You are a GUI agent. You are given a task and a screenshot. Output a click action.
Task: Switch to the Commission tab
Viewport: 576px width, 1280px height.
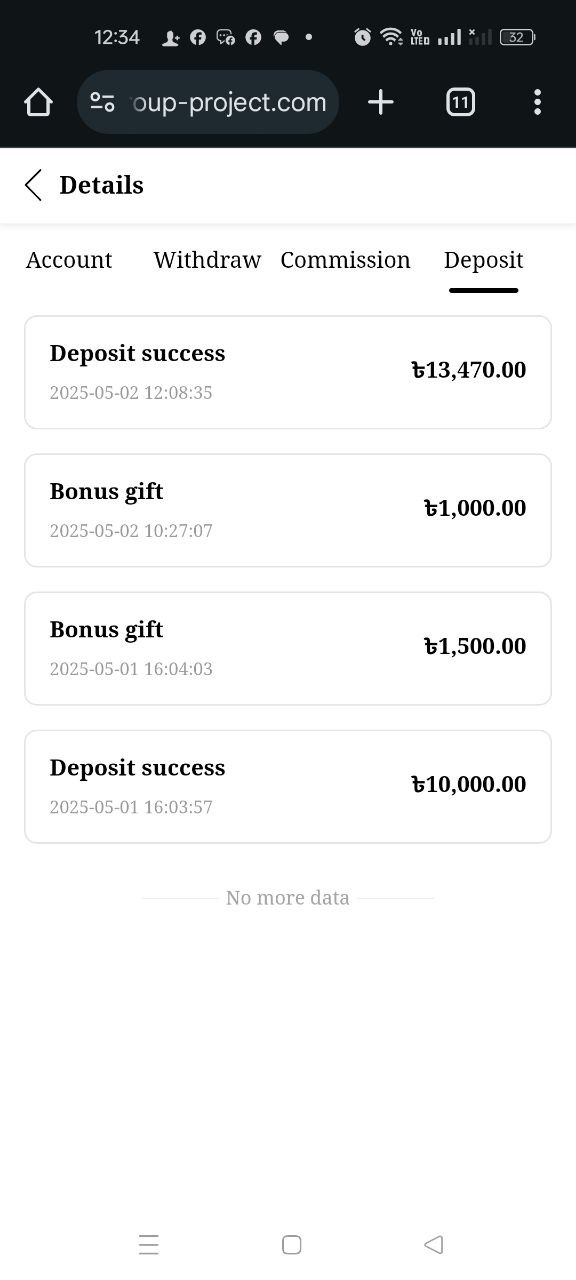pos(345,260)
